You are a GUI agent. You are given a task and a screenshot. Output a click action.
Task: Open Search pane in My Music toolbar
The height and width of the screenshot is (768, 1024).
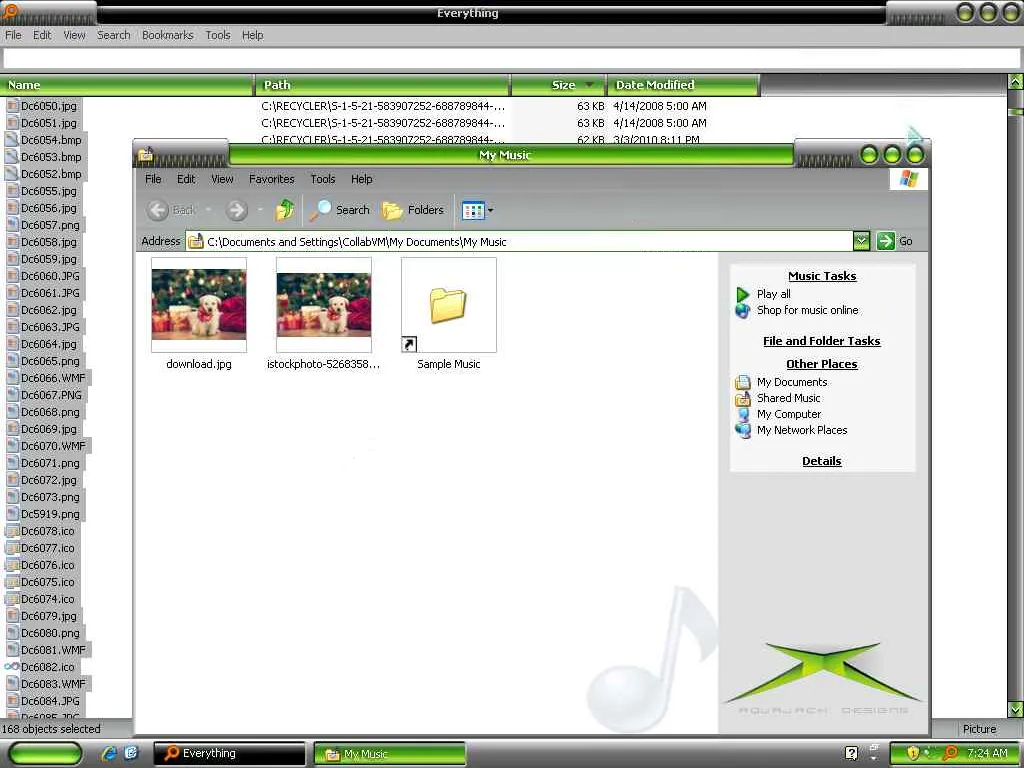(x=340, y=210)
